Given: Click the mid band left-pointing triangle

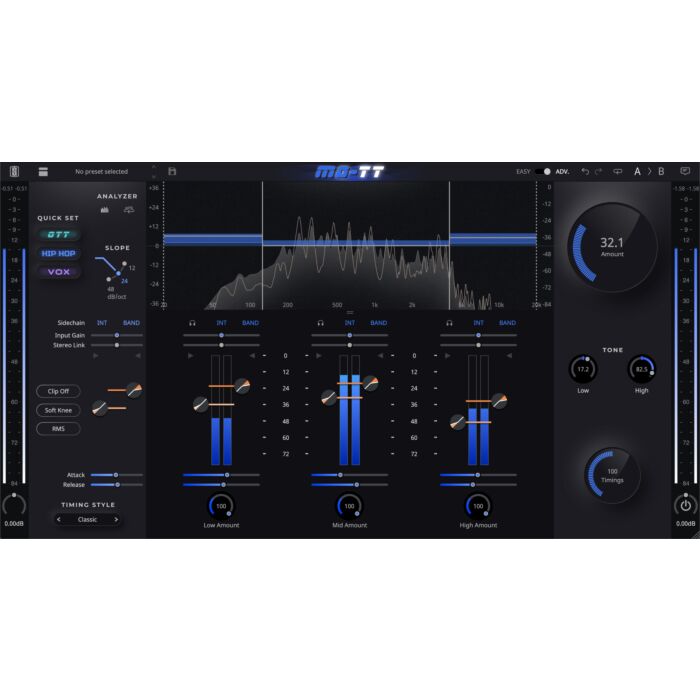Looking at the screenshot, I should pos(380,356).
